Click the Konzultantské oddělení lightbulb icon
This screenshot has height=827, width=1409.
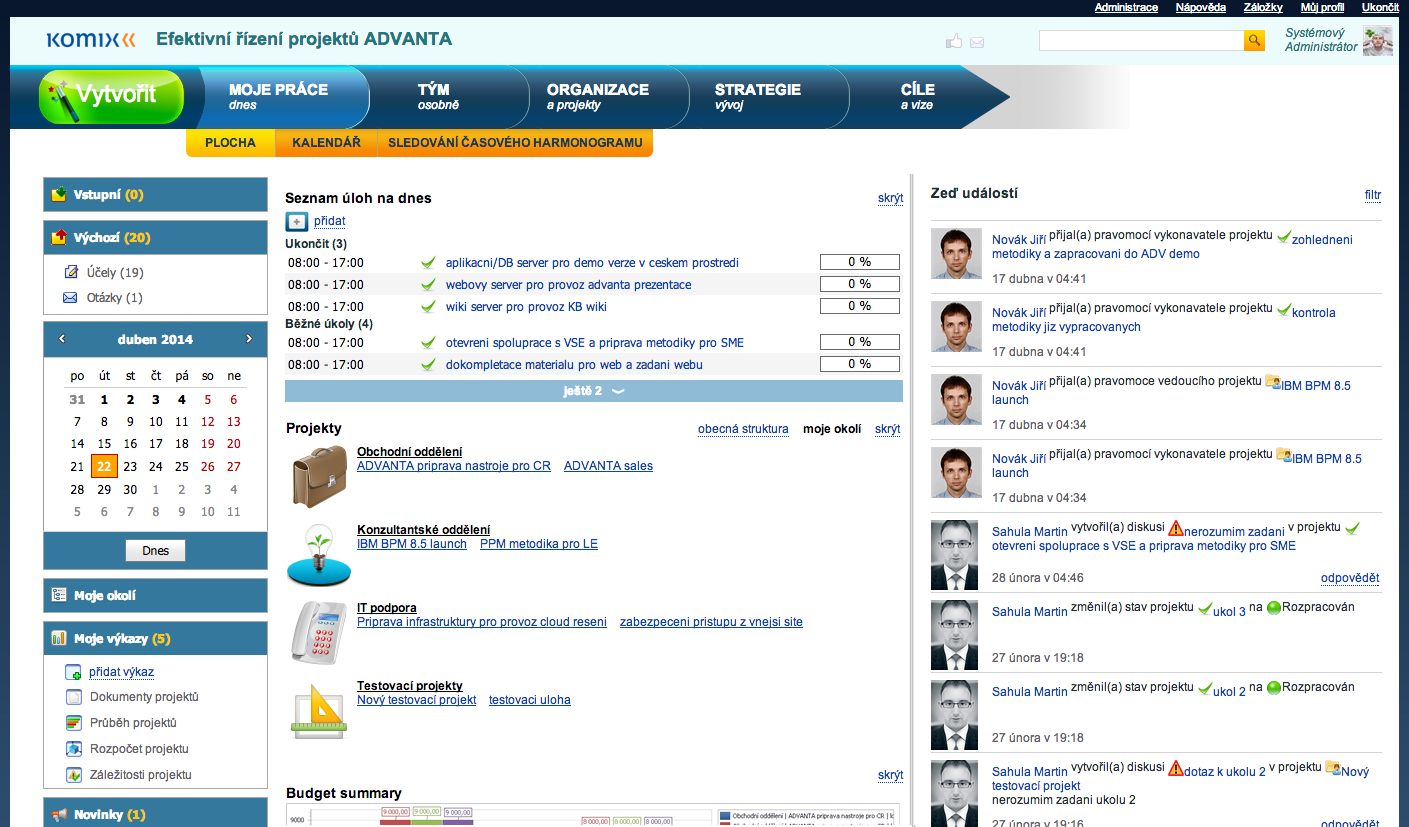[x=319, y=553]
